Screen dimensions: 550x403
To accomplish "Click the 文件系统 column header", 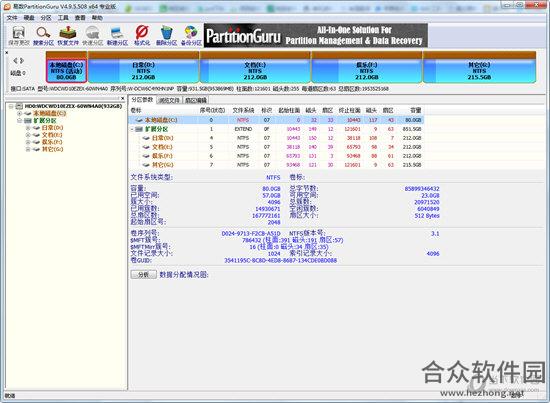I will tap(243, 110).
